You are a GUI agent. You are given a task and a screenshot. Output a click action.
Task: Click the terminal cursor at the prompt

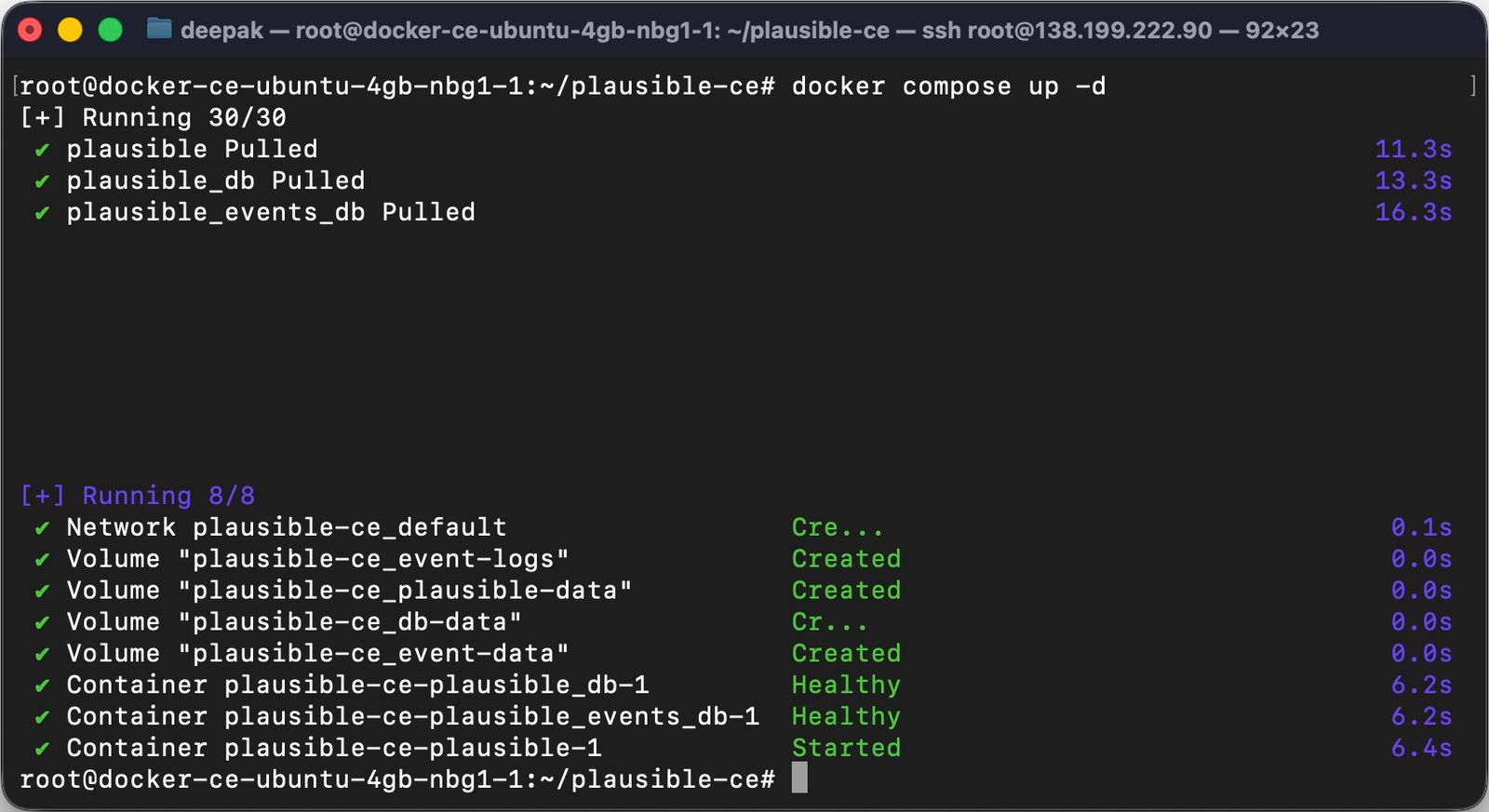pyautogui.click(x=798, y=779)
